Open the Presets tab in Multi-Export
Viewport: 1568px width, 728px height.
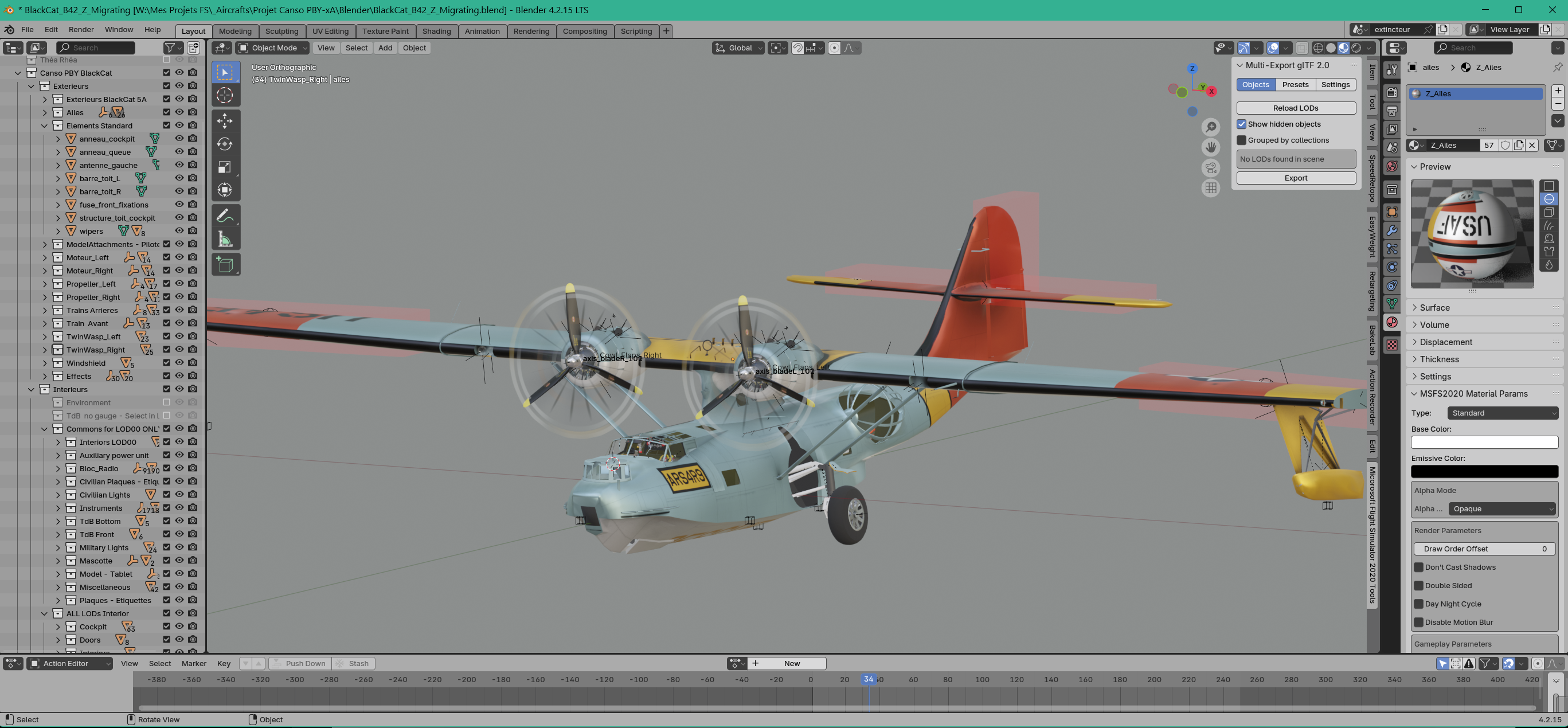point(1295,85)
